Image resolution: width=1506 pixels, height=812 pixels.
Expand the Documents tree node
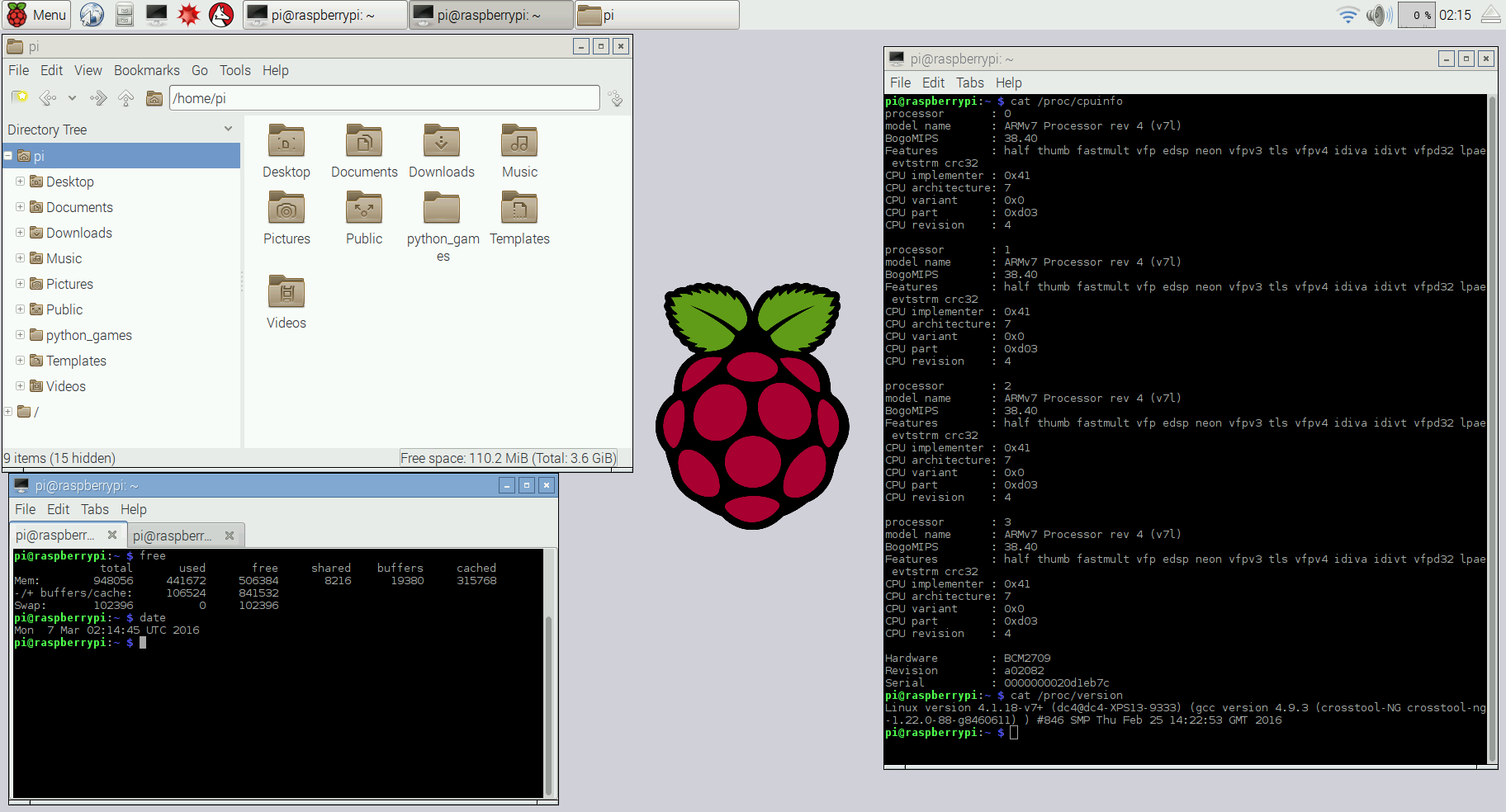tap(20, 206)
